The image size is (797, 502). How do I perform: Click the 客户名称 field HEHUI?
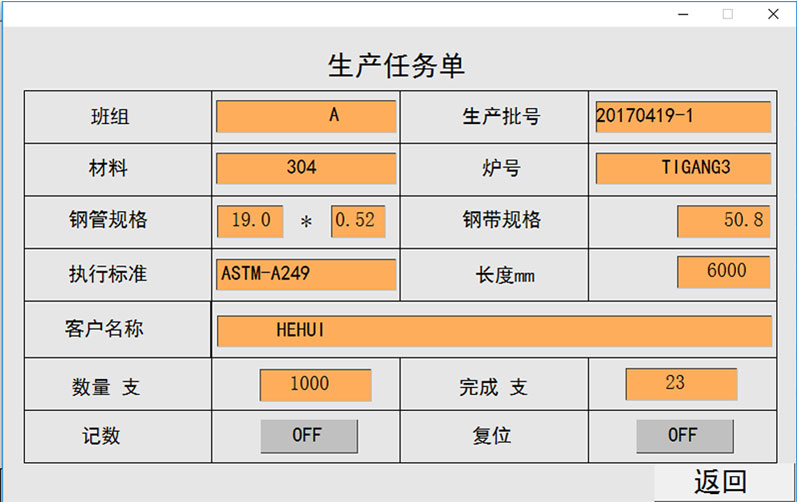(x=495, y=331)
